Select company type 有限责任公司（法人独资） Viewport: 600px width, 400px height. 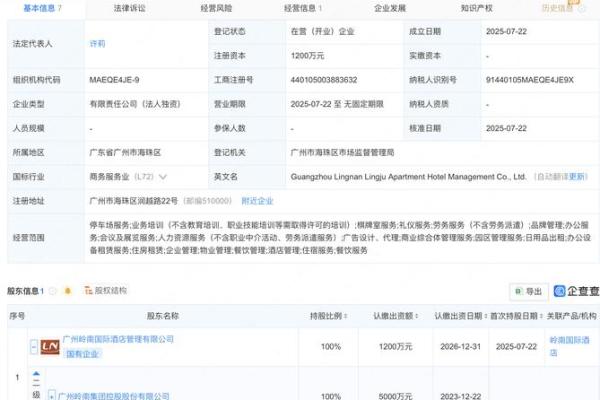point(135,104)
